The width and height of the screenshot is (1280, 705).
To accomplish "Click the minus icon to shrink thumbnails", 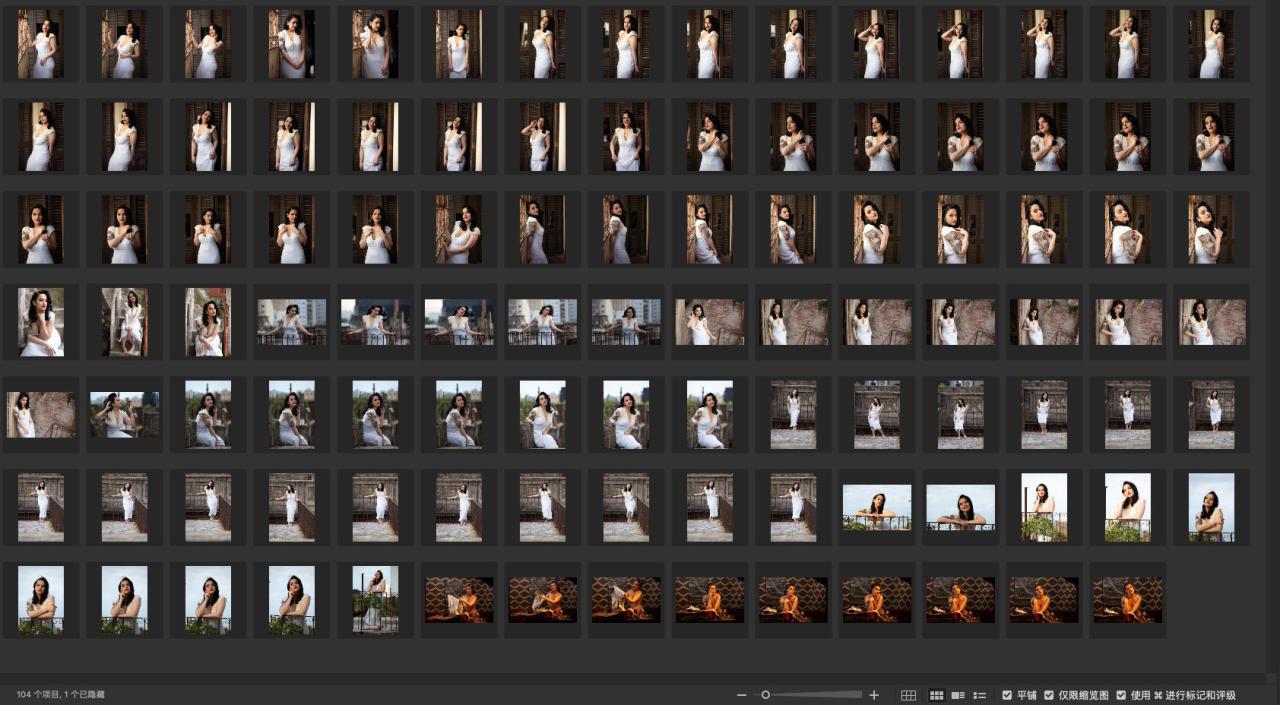I will (741, 695).
